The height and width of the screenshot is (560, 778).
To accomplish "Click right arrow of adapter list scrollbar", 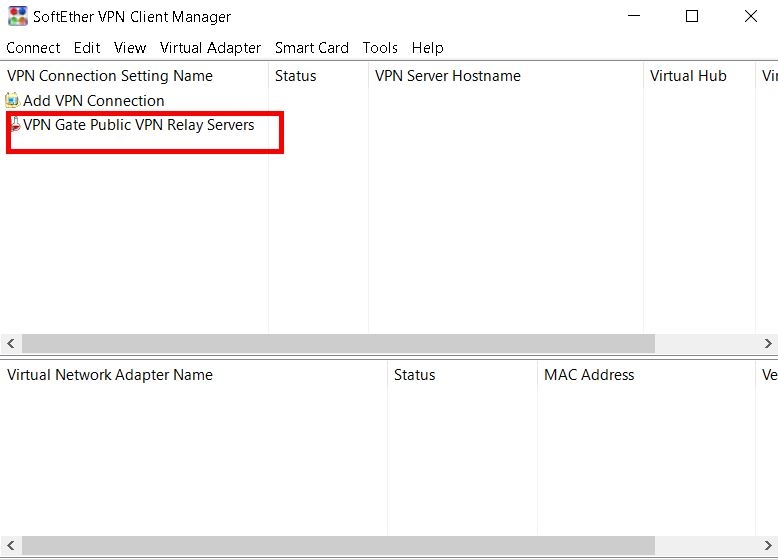I will point(768,546).
